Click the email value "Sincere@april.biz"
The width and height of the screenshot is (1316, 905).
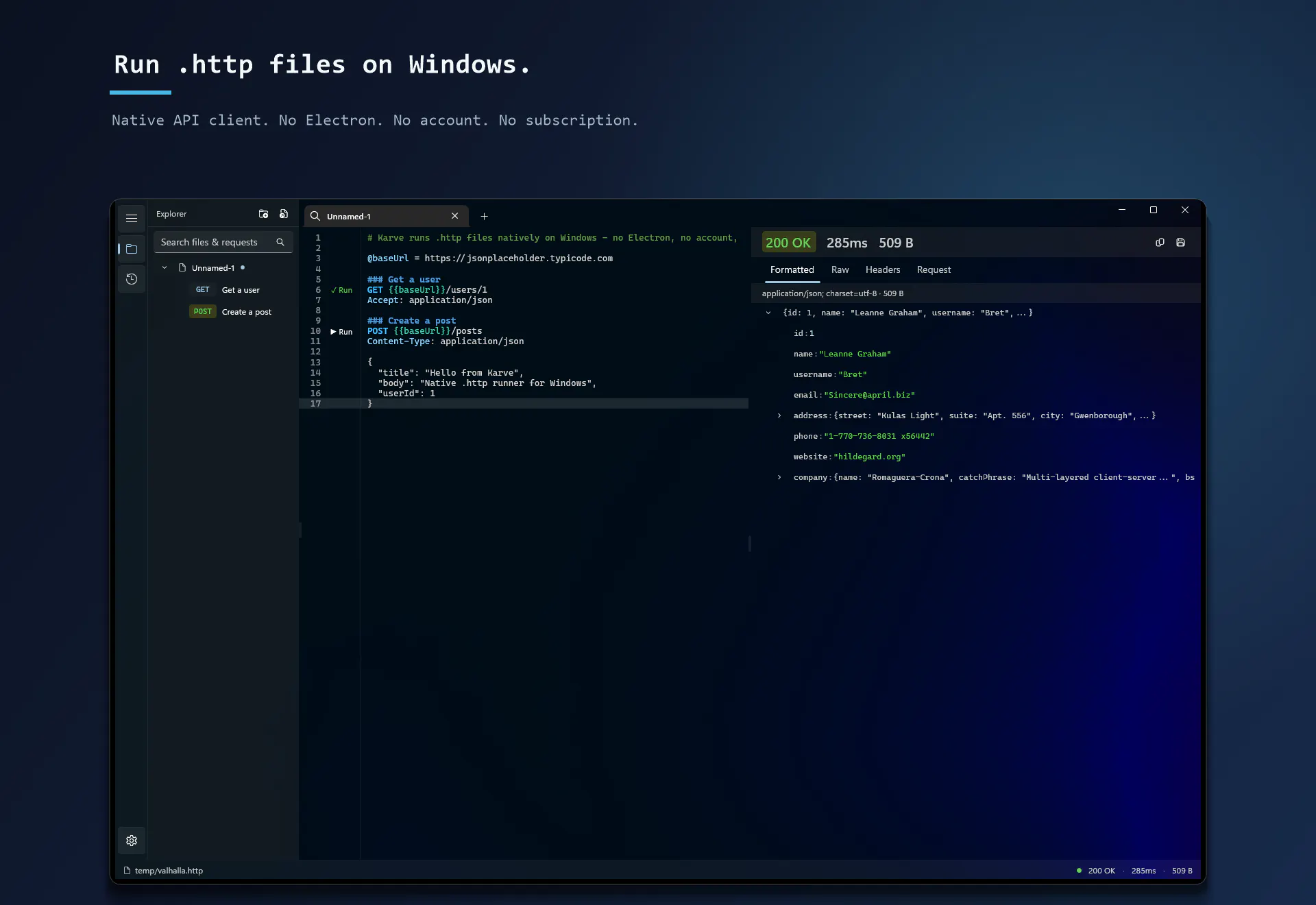pos(869,395)
